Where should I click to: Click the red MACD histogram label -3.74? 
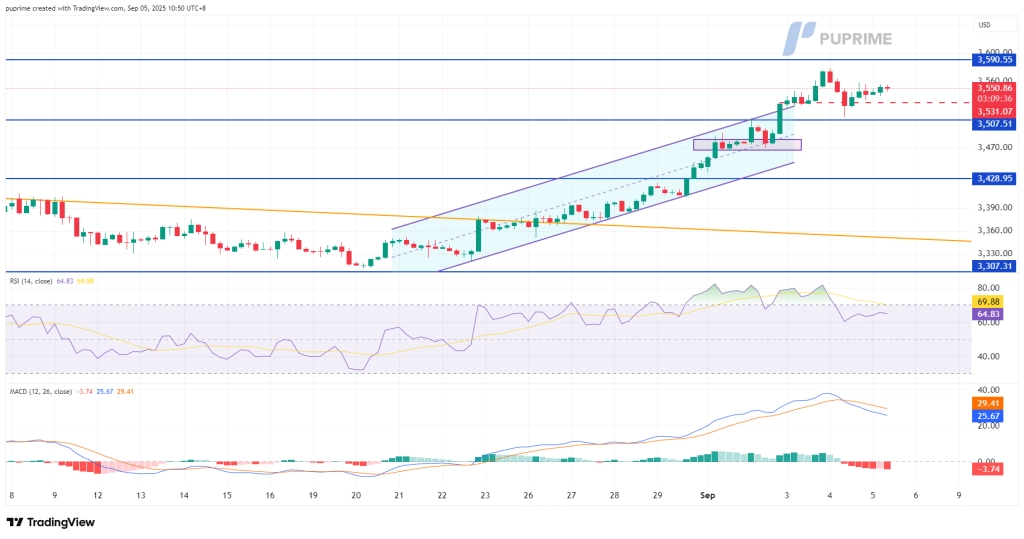(988, 468)
